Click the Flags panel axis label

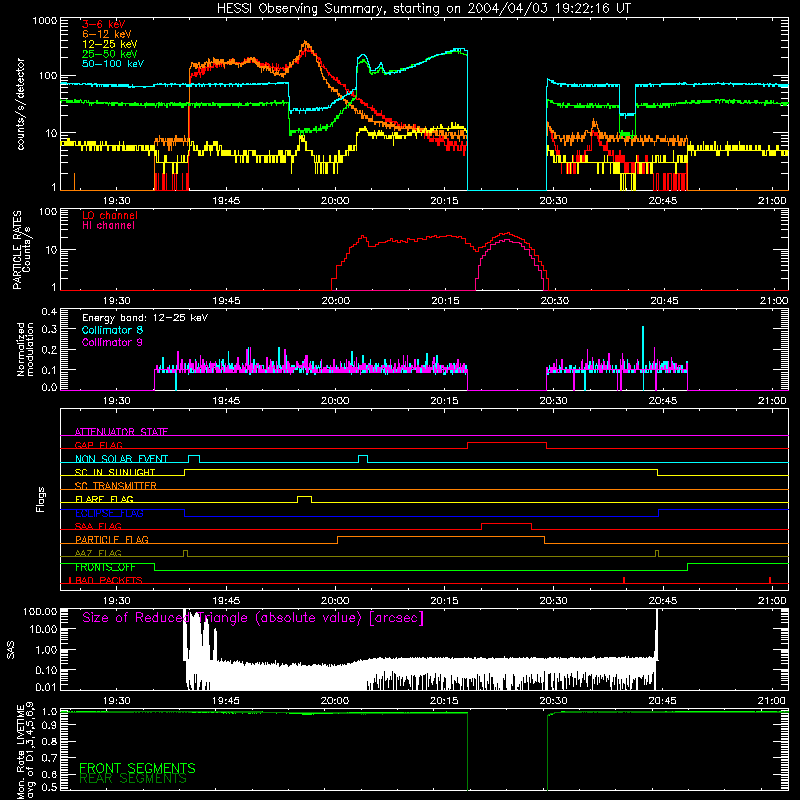(40, 499)
